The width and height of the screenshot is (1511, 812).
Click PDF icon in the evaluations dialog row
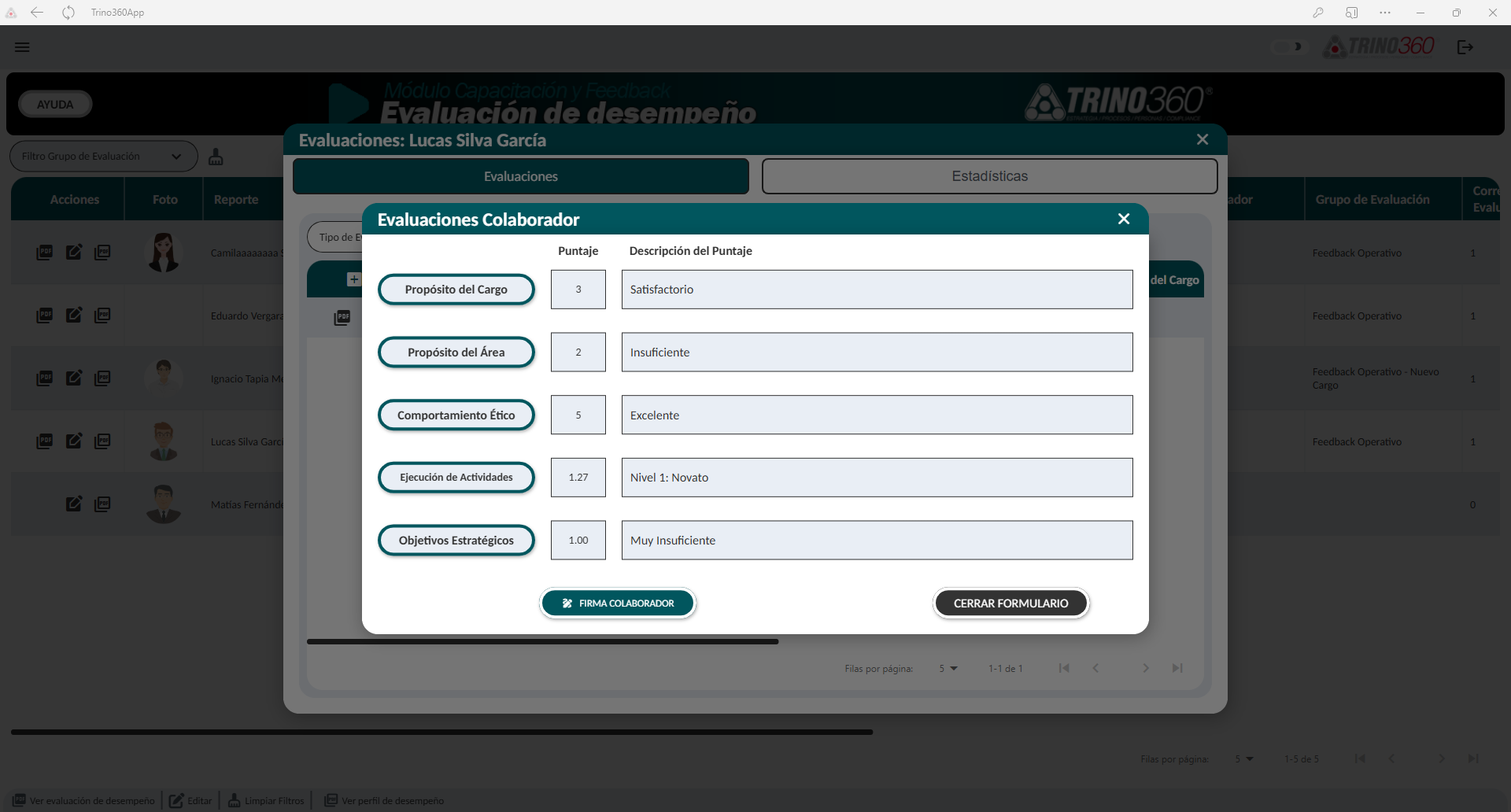coord(342,318)
